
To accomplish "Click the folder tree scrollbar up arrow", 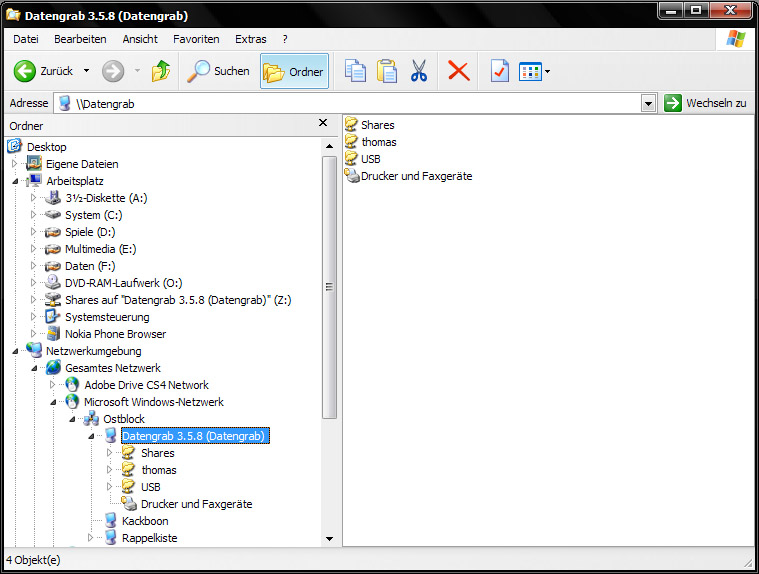I will pos(330,146).
